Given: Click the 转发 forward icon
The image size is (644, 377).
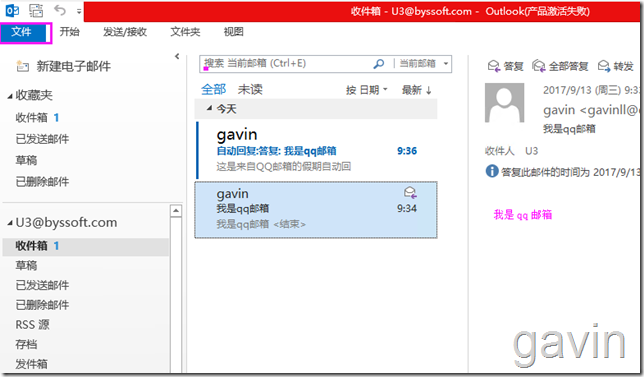Looking at the screenshot, I should 604,66.
